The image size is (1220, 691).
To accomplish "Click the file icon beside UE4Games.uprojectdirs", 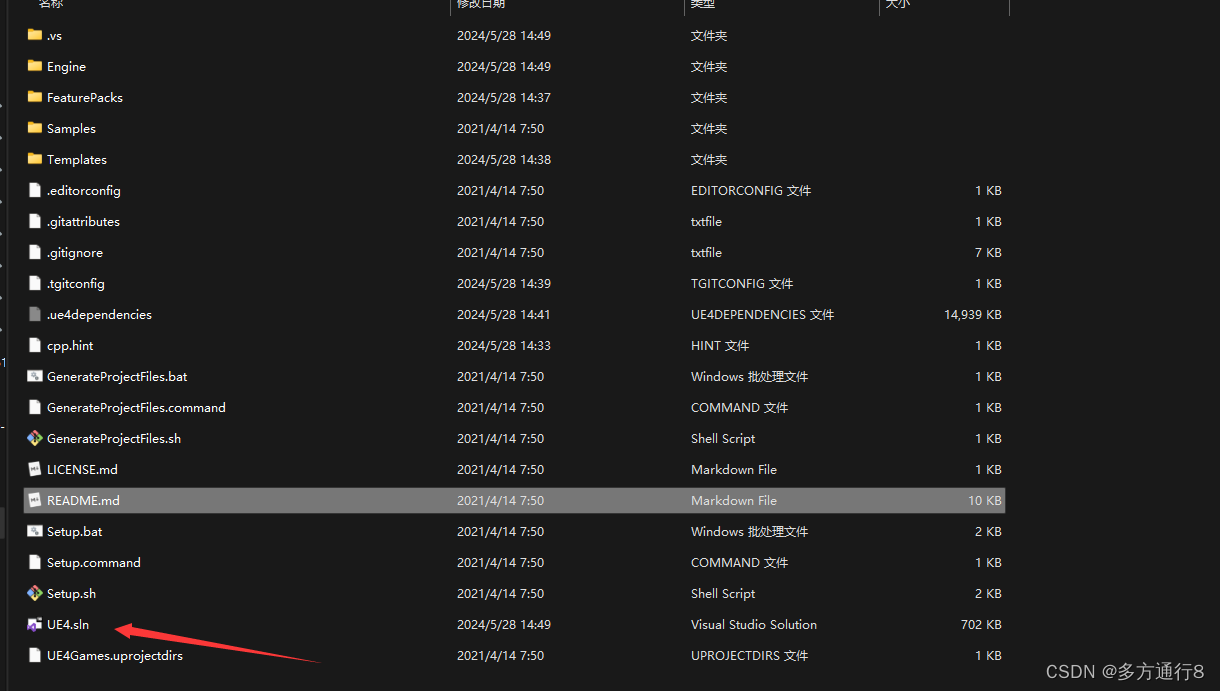I will 35,655.
